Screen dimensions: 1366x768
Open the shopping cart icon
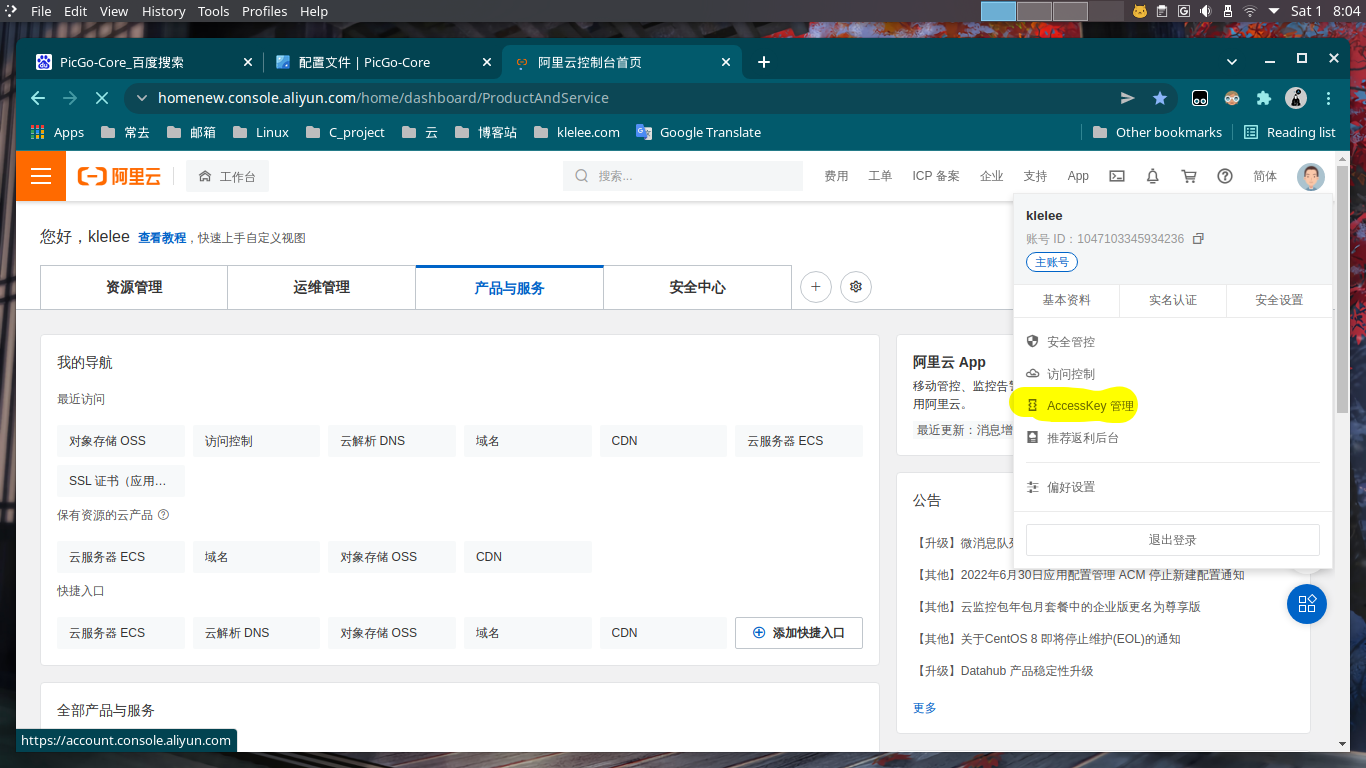click(x=1189, y=176)
